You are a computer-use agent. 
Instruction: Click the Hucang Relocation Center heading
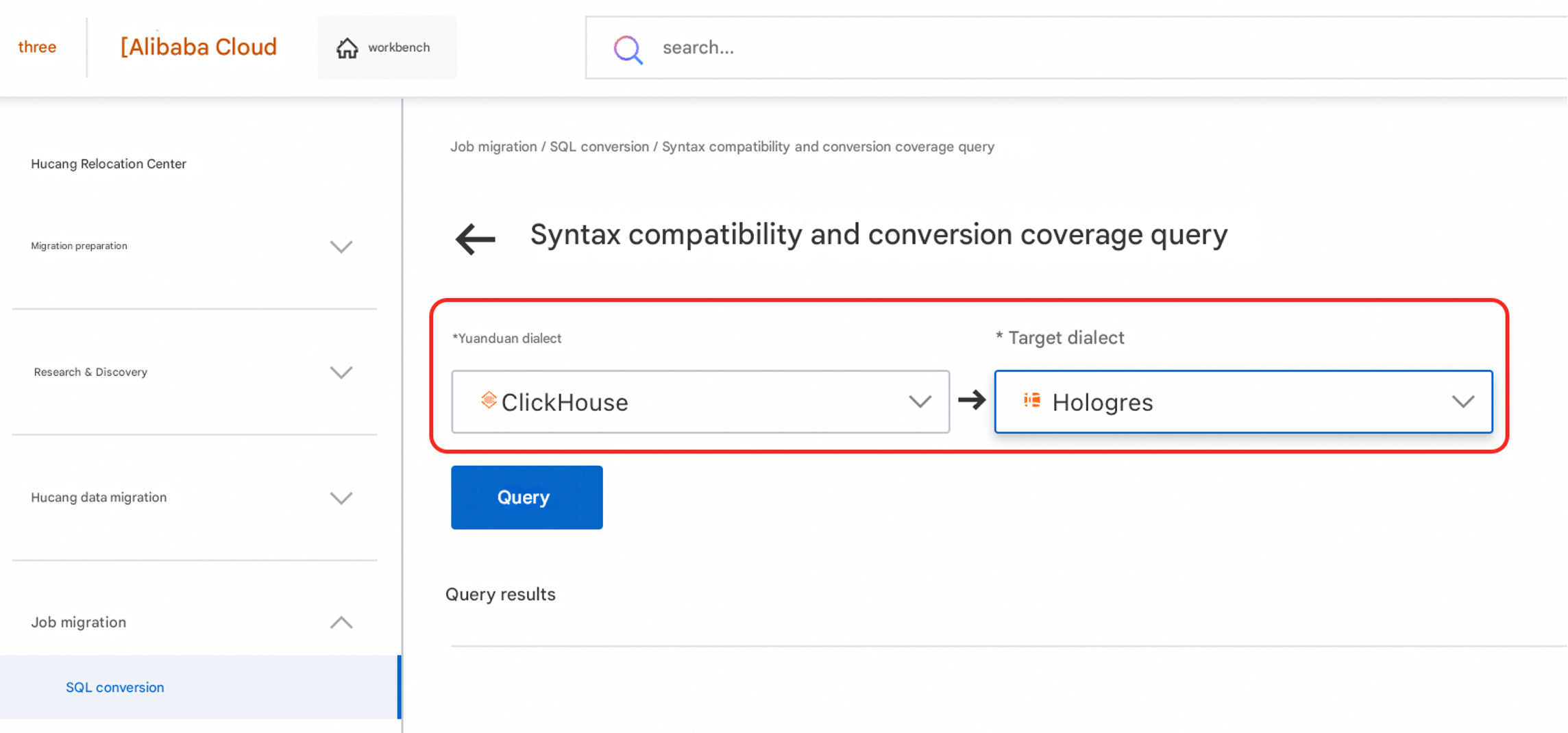(108, 164)
